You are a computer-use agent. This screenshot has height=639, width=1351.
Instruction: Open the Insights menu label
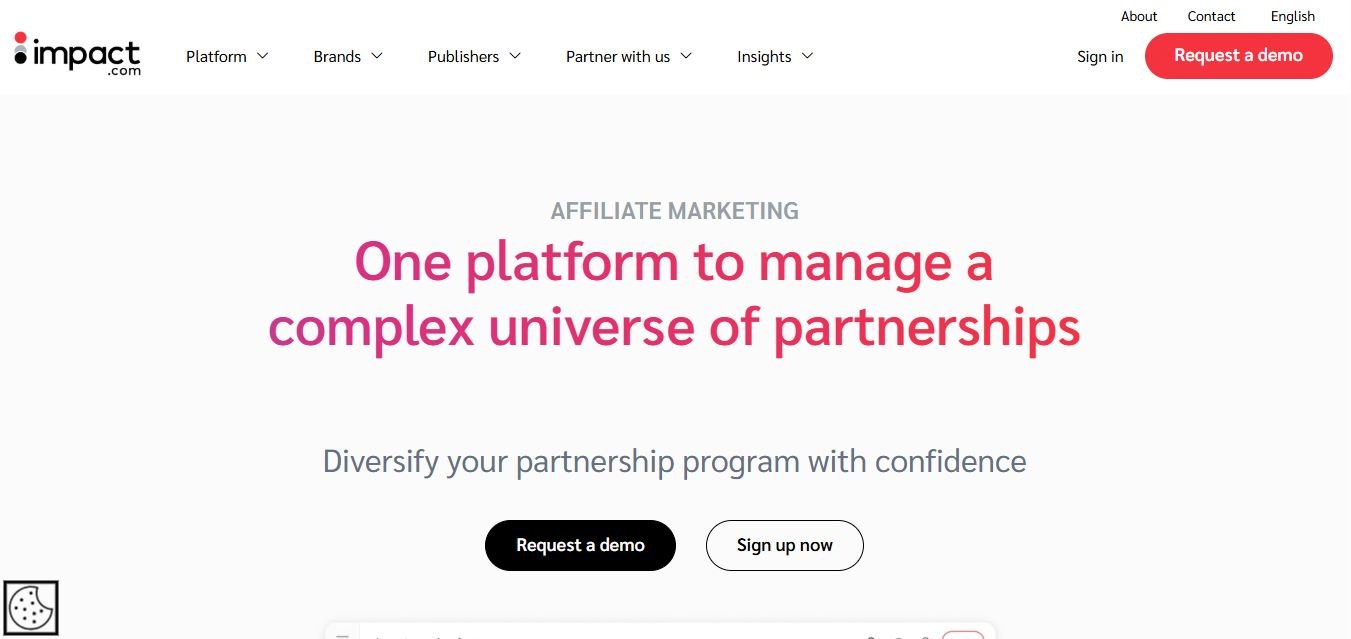(x=764, y=57)
